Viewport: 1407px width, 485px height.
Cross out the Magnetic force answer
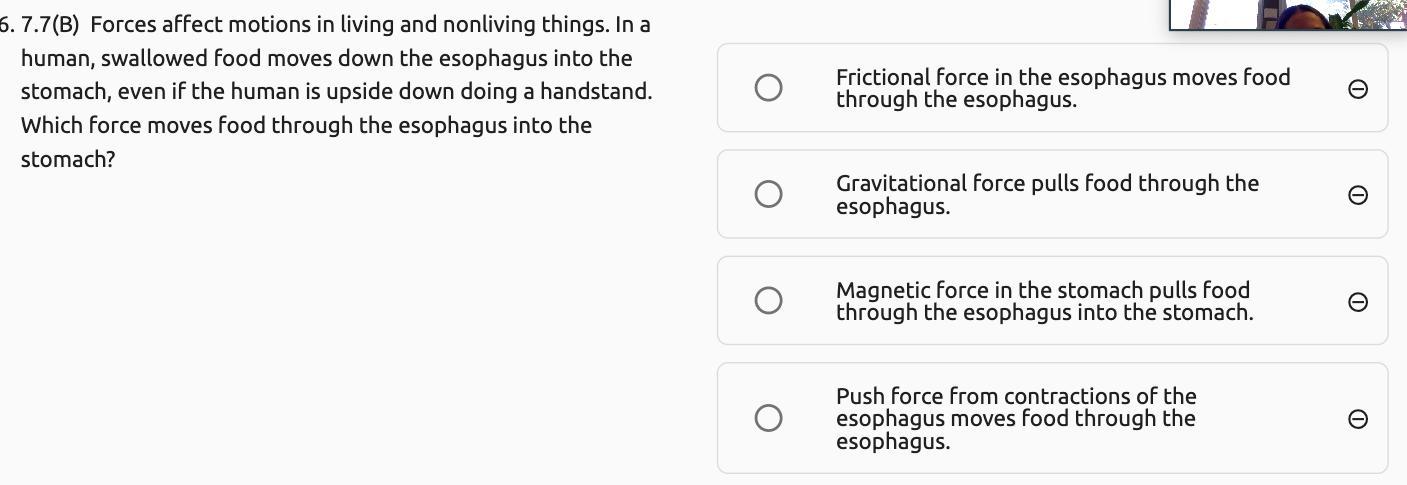1357,302
